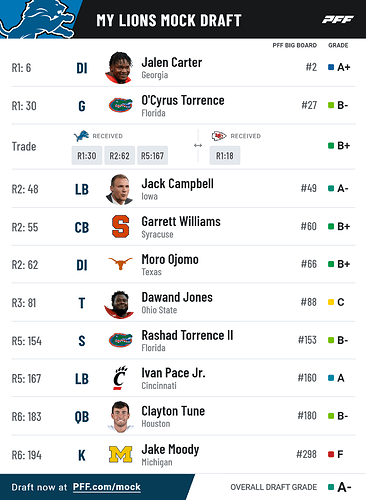Open the PFF.com/mock link
This screenshot has width=366, height=500.
pyautogui.click(x=107, y=487)
